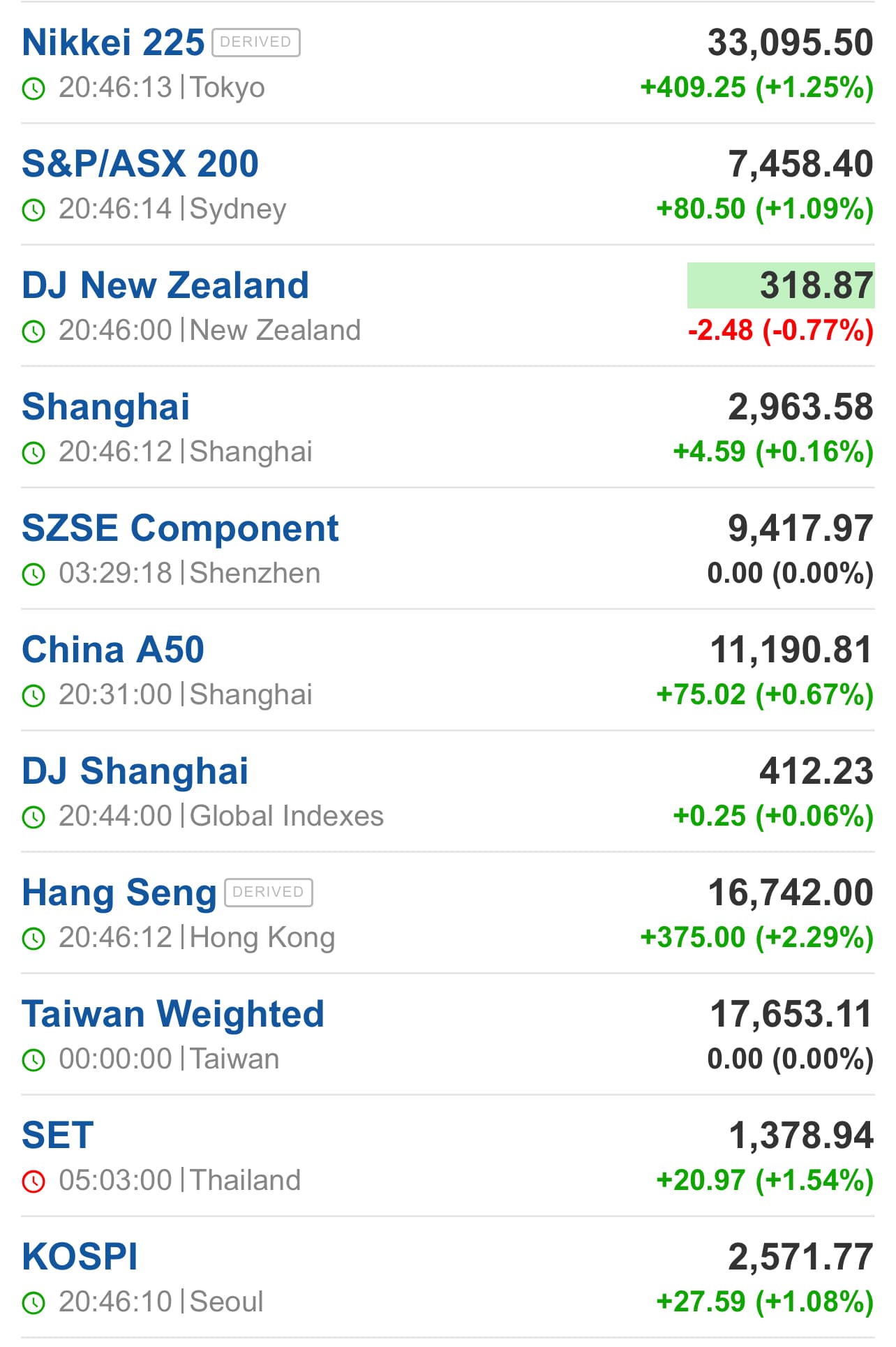Open the SZSE Component index

(180, 528)
